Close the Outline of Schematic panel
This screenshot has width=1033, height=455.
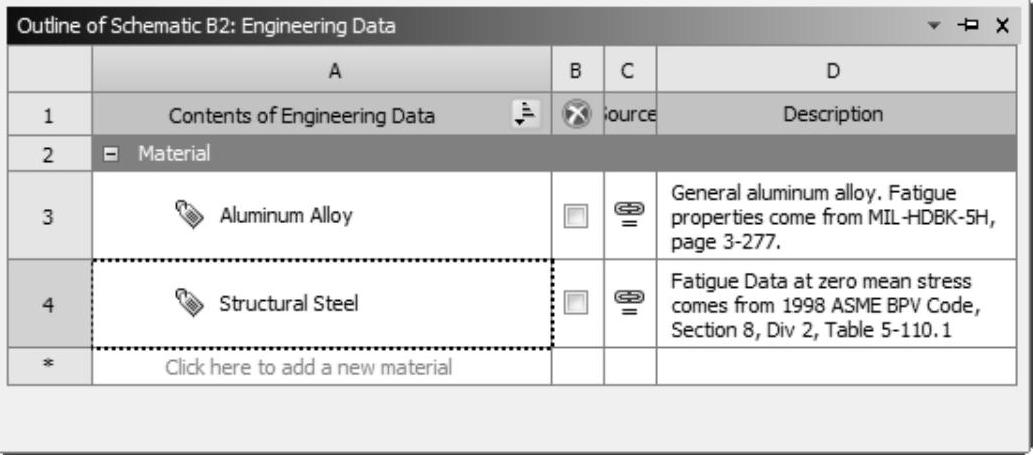pos(1002,24)
